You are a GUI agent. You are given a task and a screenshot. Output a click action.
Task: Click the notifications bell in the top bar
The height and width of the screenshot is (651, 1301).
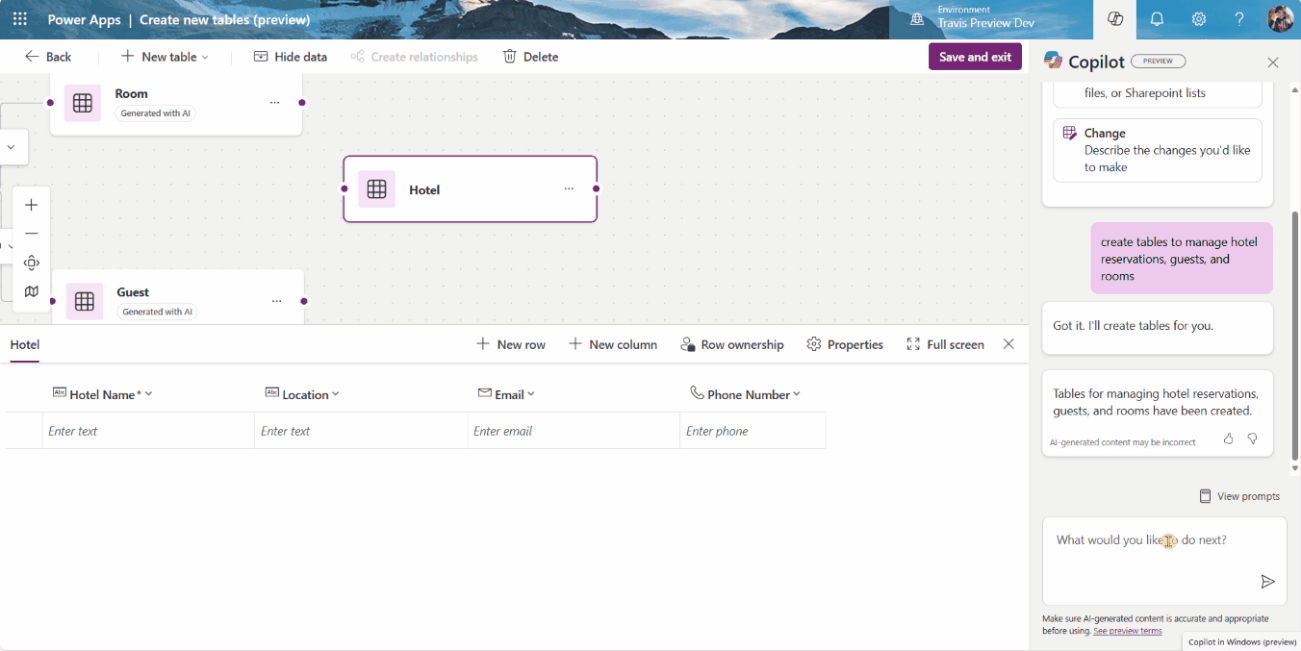(1156, 19)
